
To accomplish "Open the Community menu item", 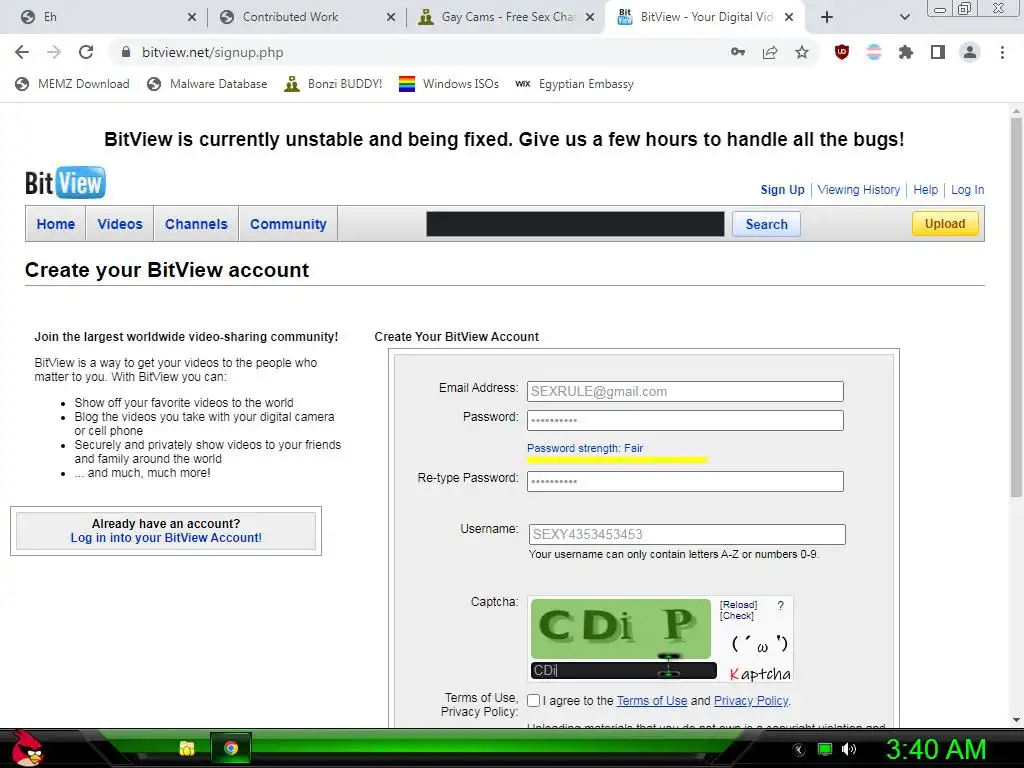I will point(288,224).
